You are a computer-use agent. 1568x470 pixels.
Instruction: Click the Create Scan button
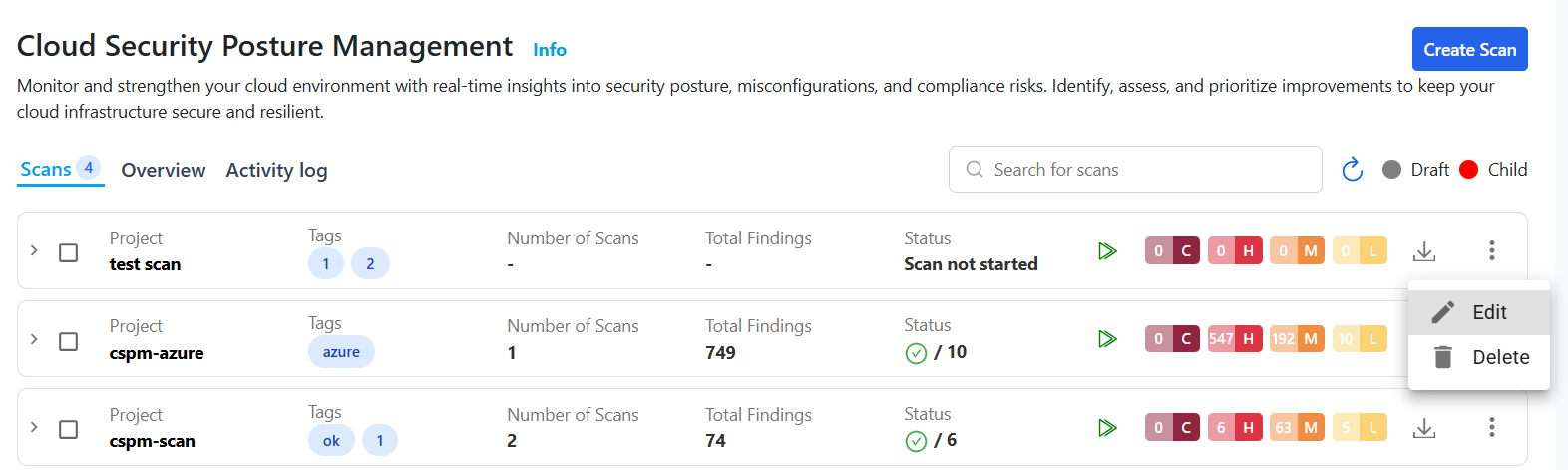[x=1469, y=50]
